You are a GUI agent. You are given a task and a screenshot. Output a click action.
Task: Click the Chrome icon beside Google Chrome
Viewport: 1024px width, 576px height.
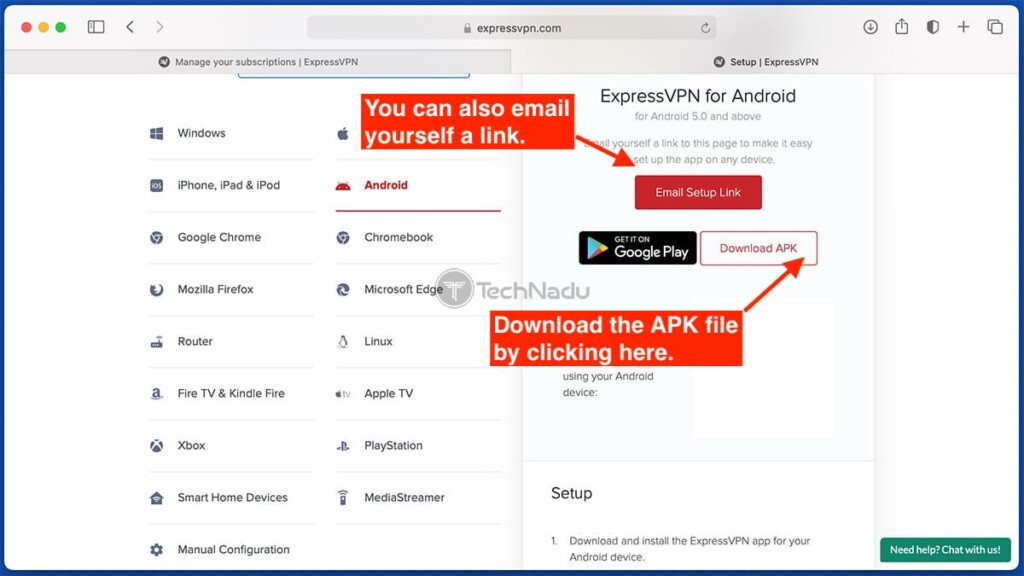pos(157,238)
